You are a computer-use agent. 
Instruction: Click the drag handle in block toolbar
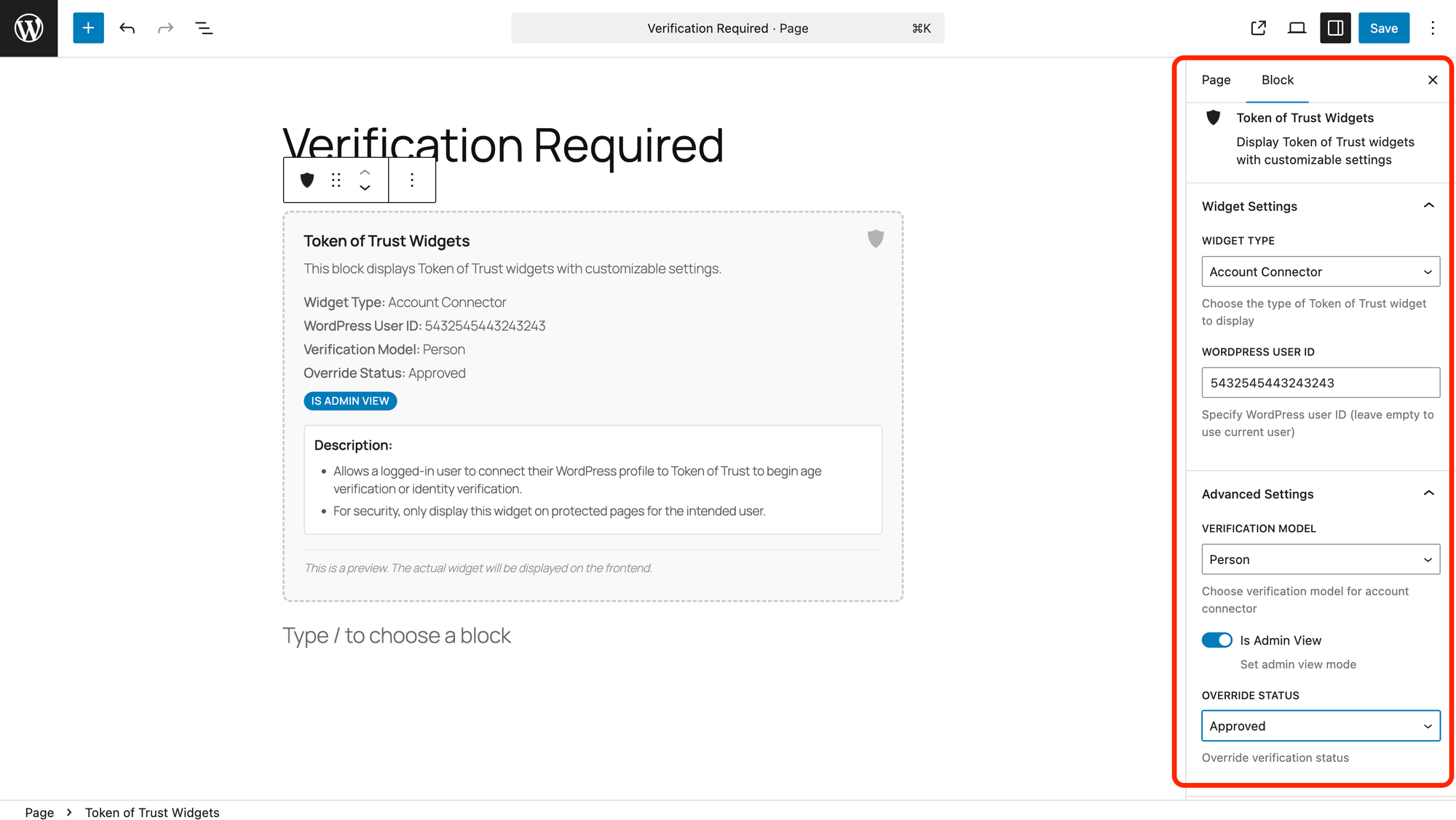(x=336, y=180)
